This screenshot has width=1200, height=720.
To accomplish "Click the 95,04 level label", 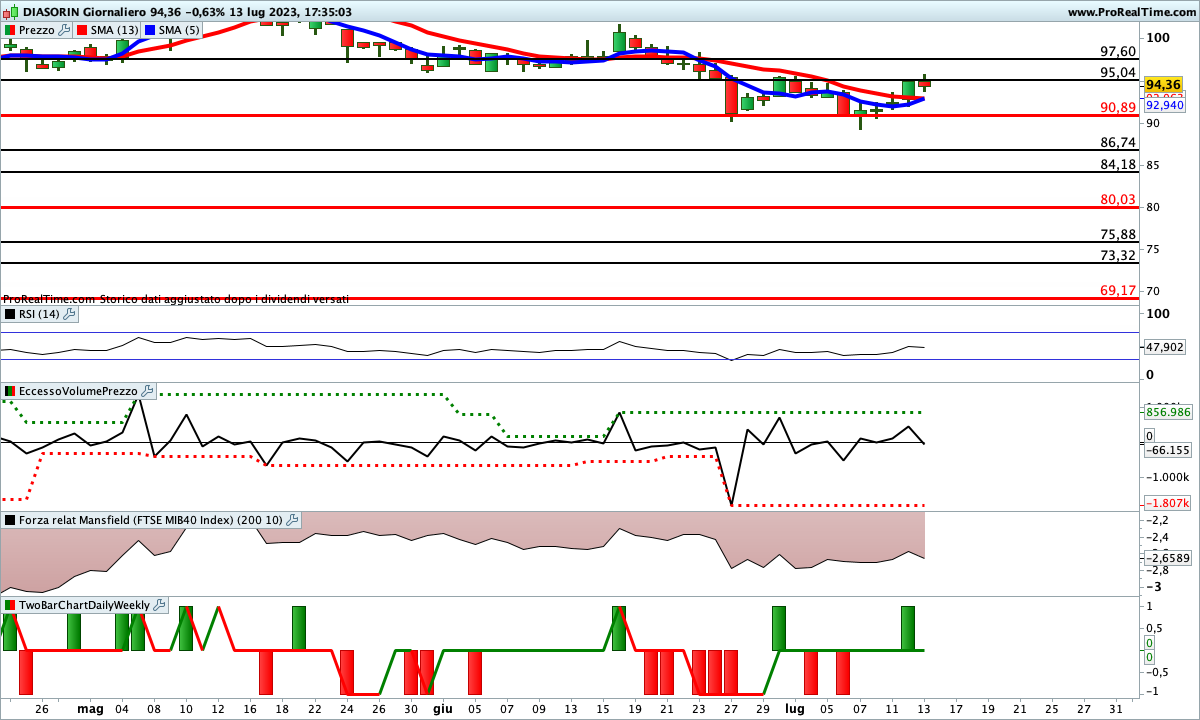I will (x=1118, y=73).
